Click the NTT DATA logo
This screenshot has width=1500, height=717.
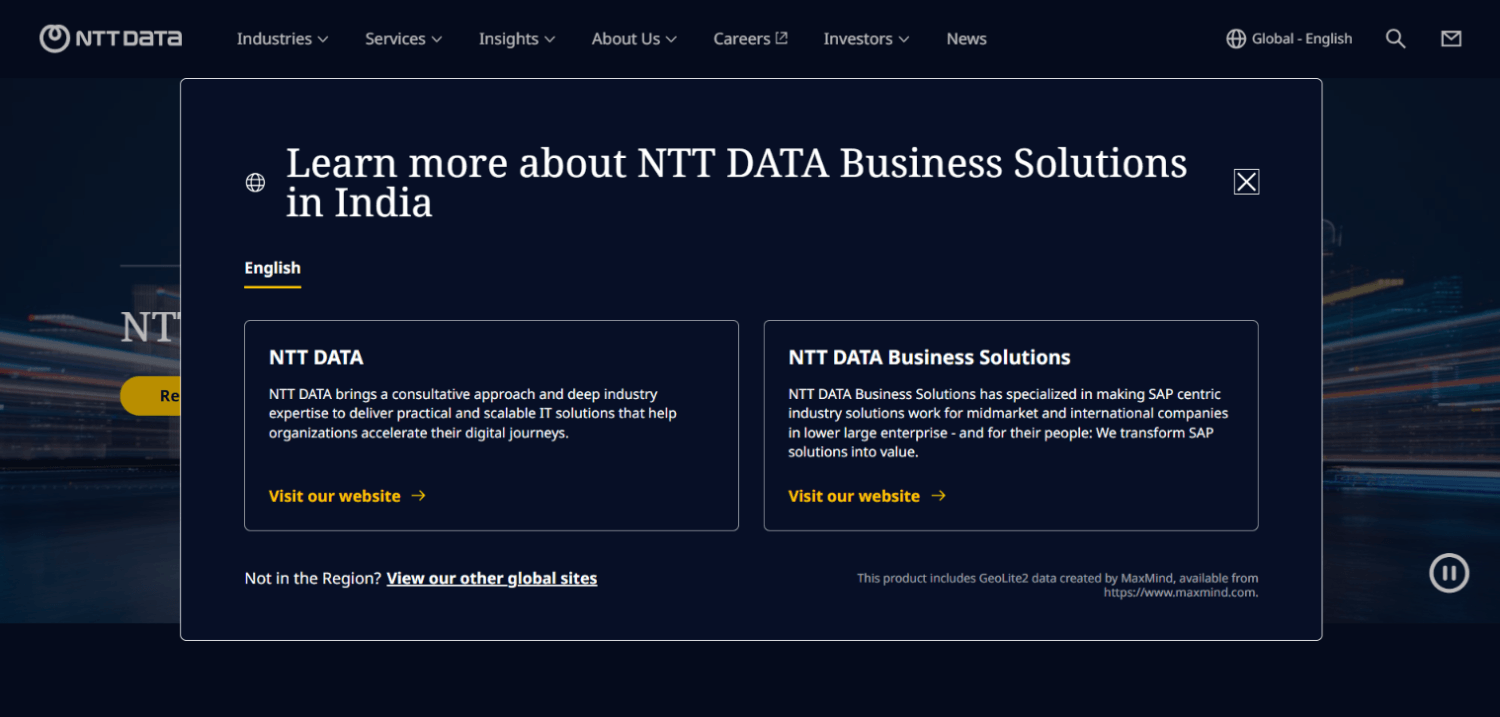click(110, 38)
